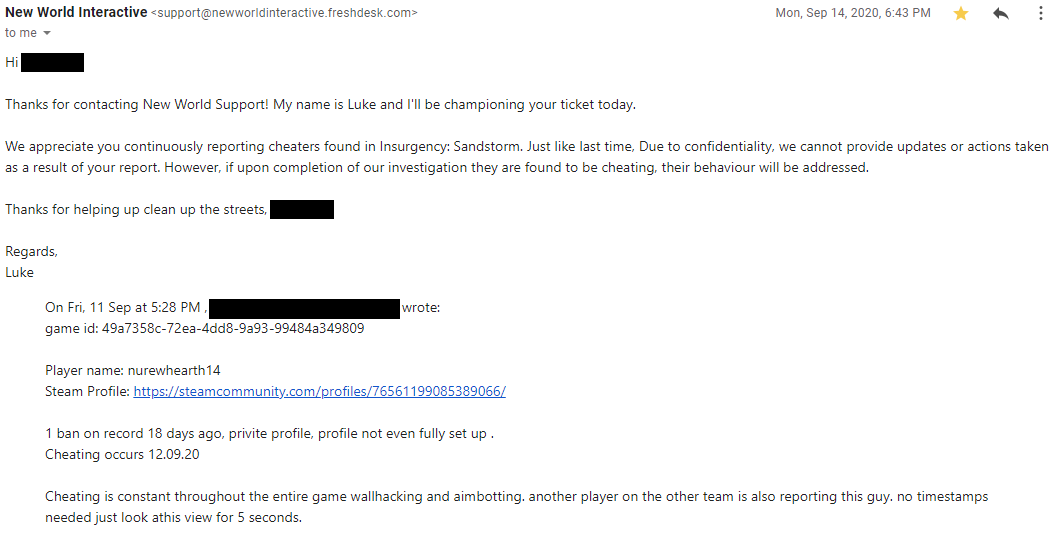The image size is (1061, 537).
Task: Expand the "to me" recipient details arrow
Action: pyautogui.click(x=47, y=33)
